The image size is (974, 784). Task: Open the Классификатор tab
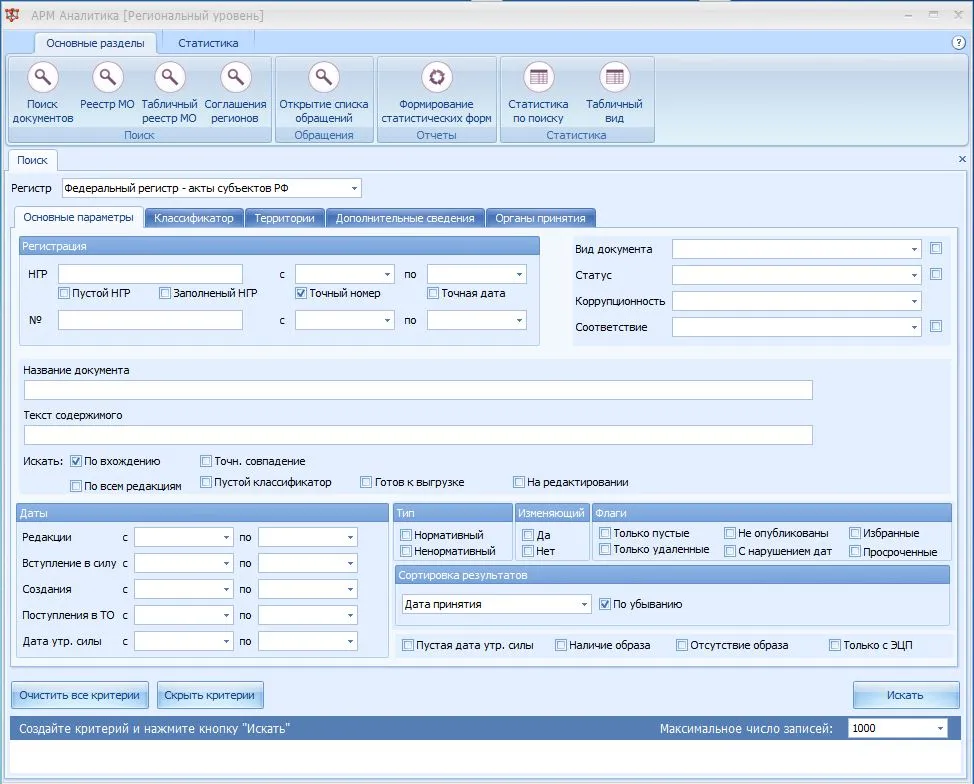[194, 218]
